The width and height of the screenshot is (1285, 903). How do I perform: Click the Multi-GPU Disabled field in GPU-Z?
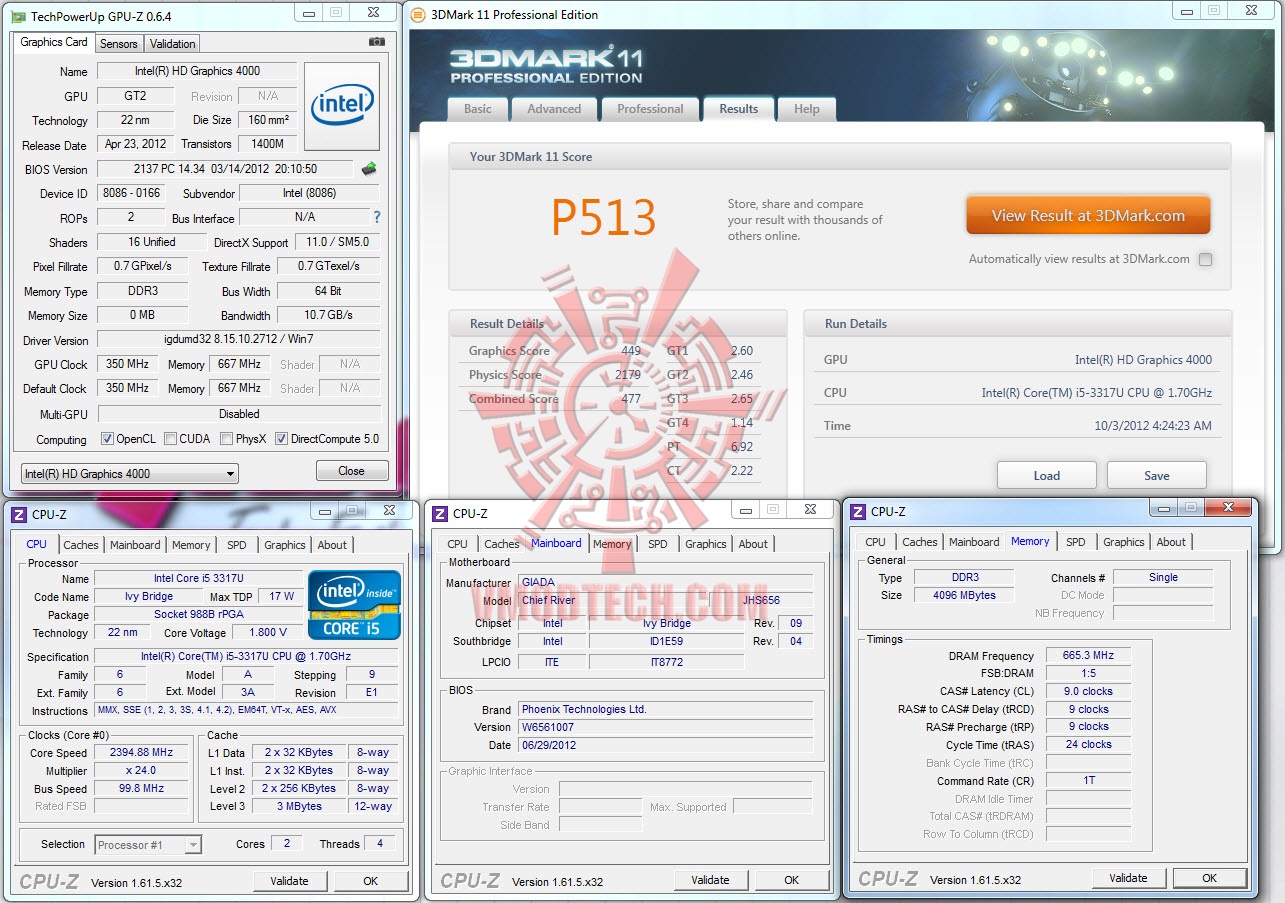coord(239,414)
